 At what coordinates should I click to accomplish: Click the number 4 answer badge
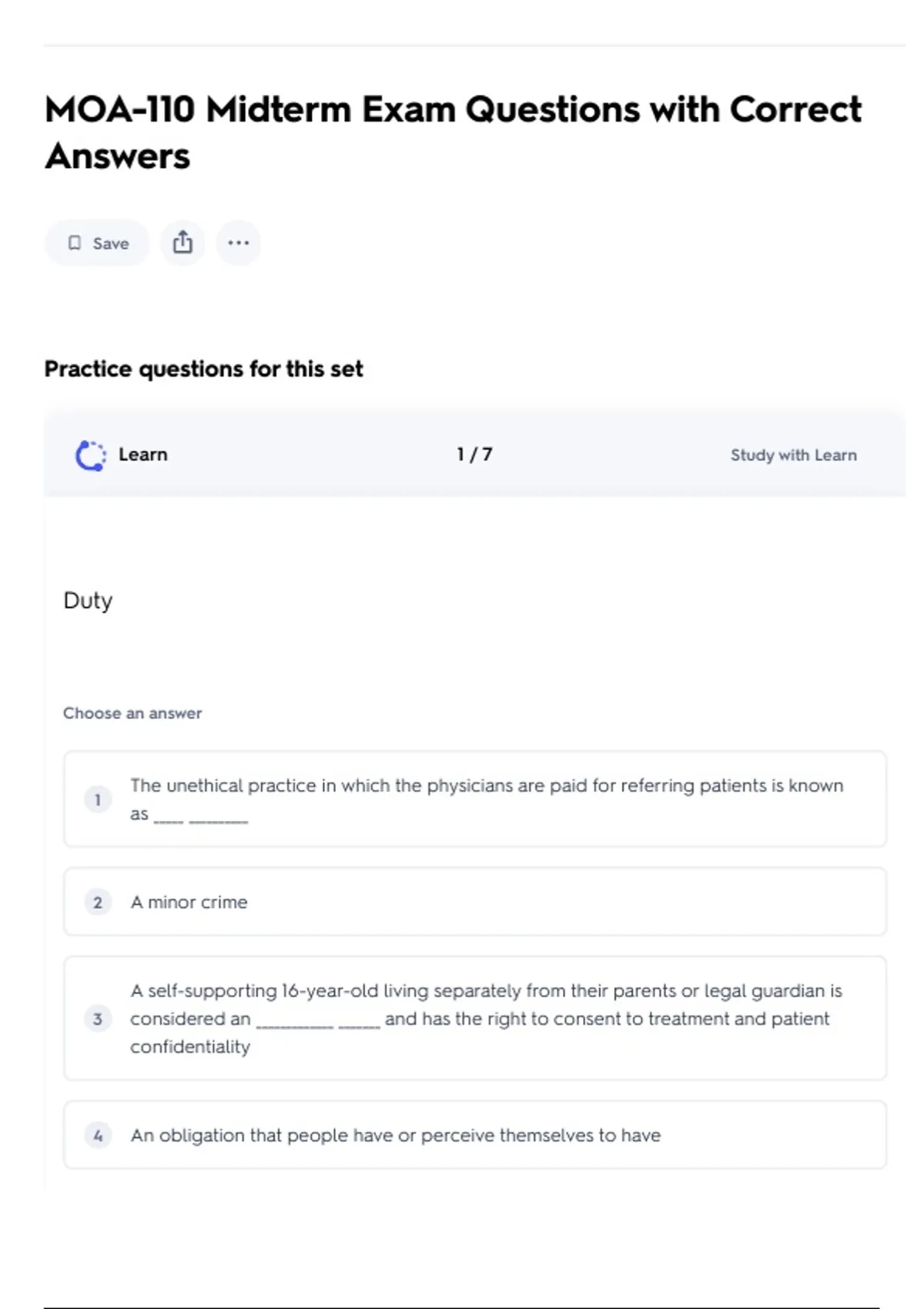(98, 1135)
